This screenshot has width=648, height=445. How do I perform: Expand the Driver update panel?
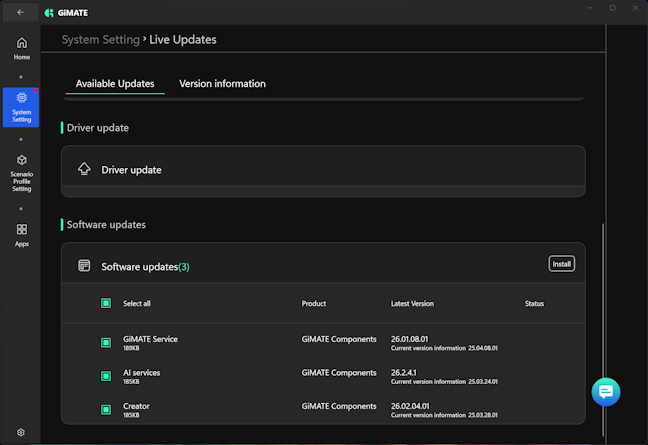tap(322, 170)
